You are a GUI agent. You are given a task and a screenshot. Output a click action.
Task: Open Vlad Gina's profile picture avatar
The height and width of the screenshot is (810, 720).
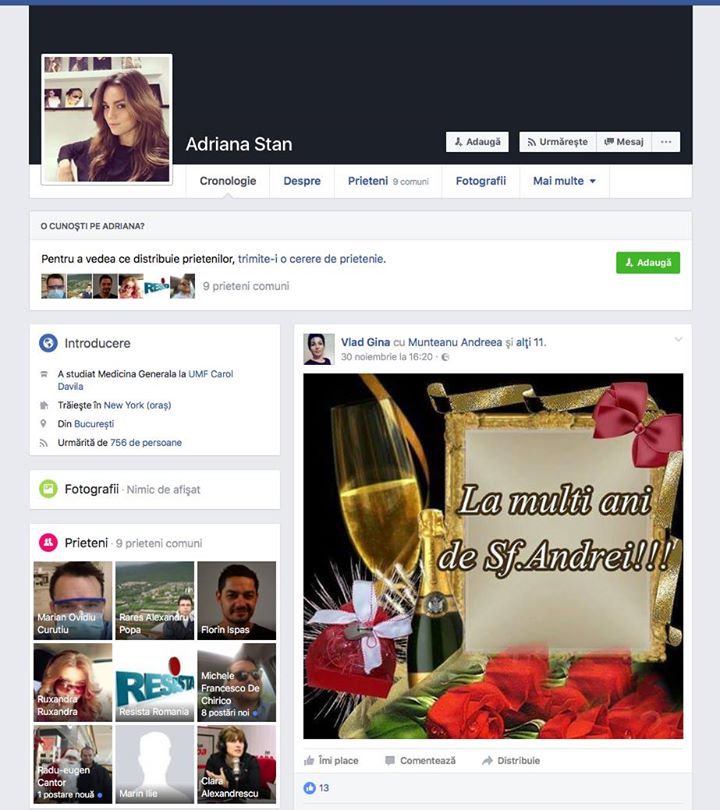point(319,349)
